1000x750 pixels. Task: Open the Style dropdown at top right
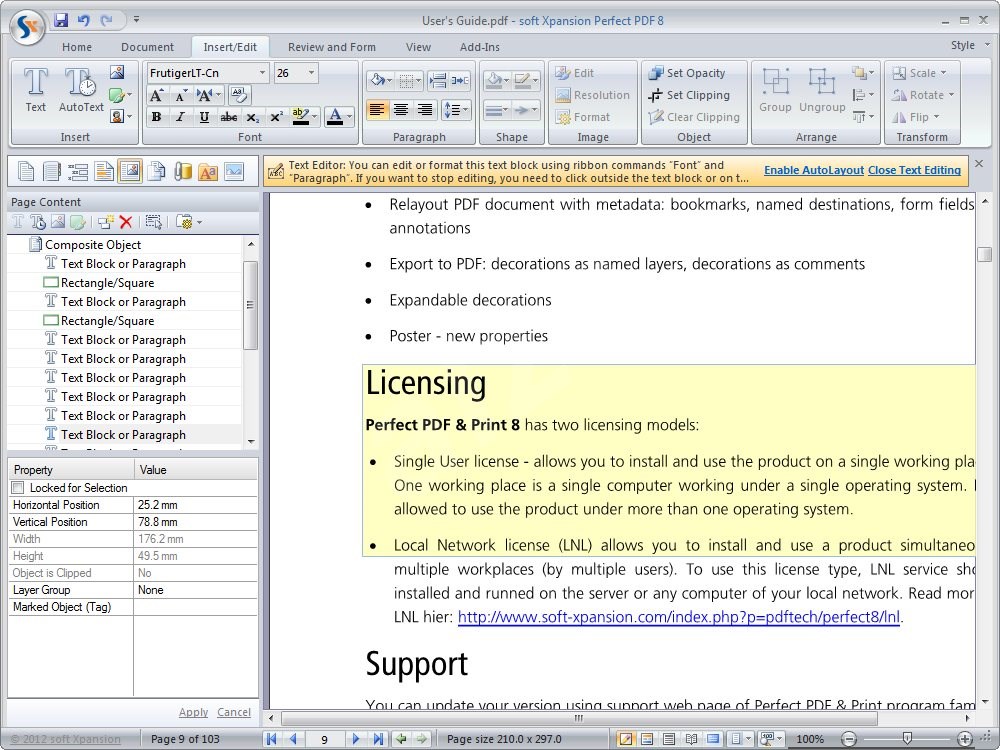click(970, 45)
